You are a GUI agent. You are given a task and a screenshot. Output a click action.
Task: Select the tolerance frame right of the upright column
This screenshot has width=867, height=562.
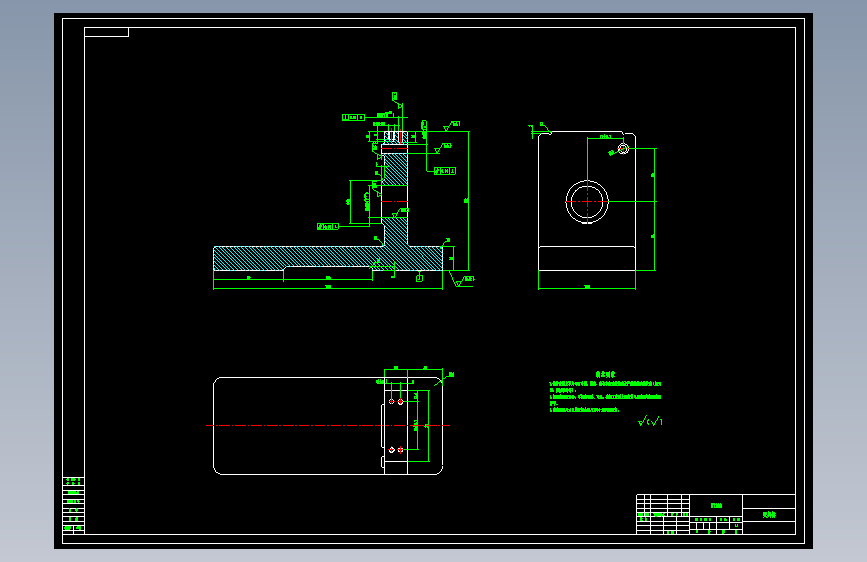tap(445, 171)
